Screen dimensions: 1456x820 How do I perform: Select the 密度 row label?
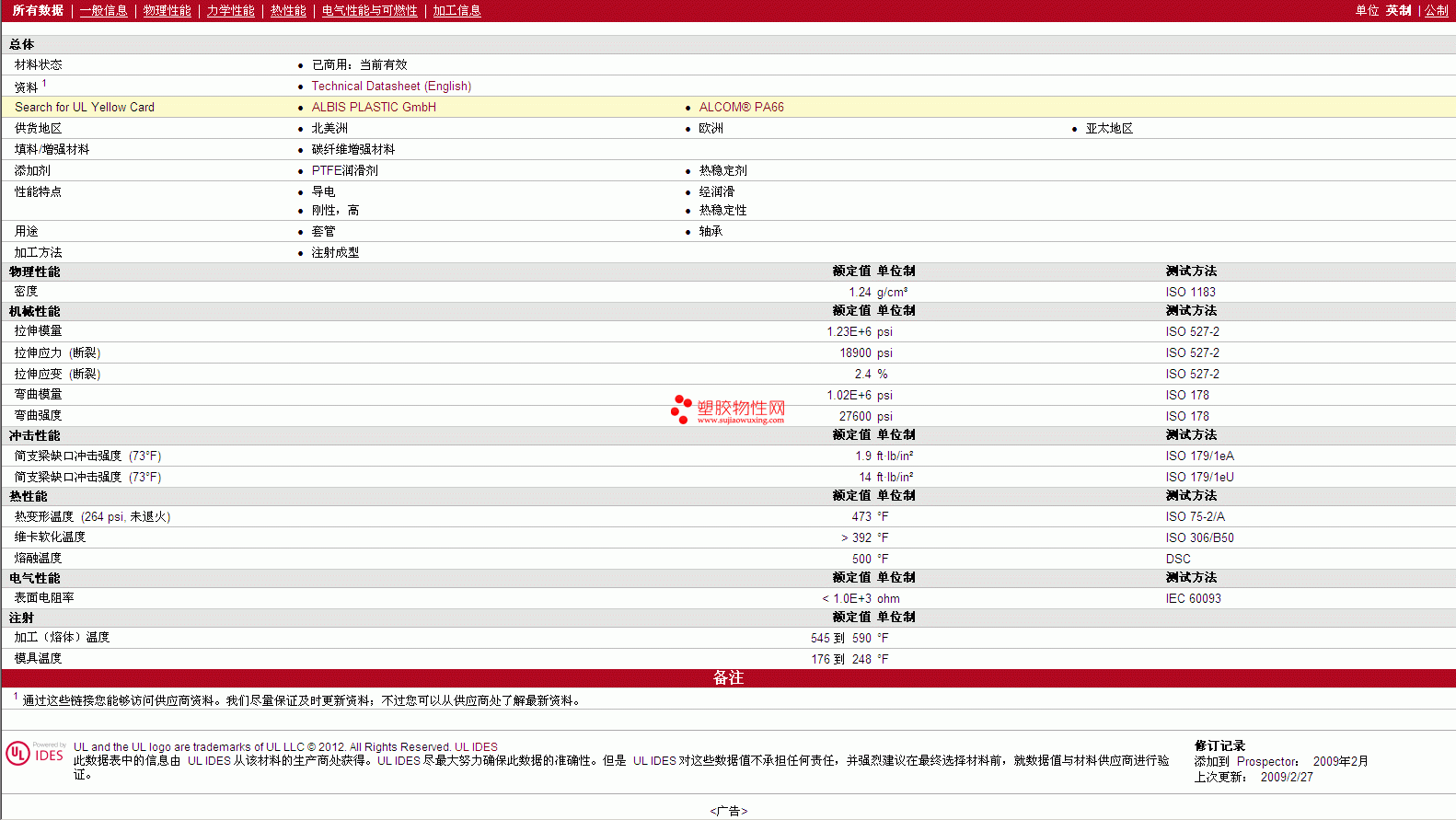click(26, 292)
